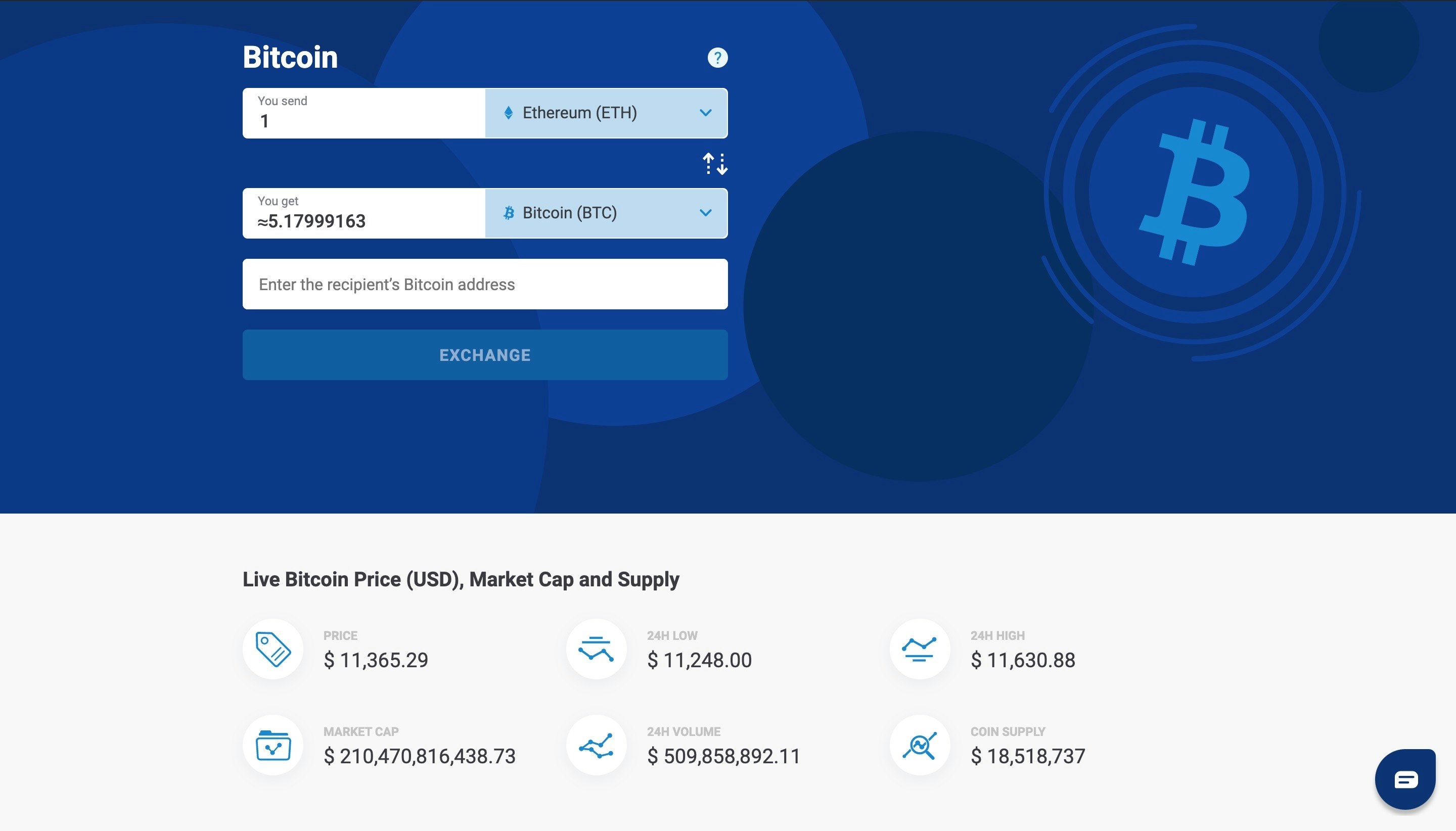This screenshot has height=831, width=1456.
Task: Click the 24H HIGH trend icon
Action: [919, 649]
